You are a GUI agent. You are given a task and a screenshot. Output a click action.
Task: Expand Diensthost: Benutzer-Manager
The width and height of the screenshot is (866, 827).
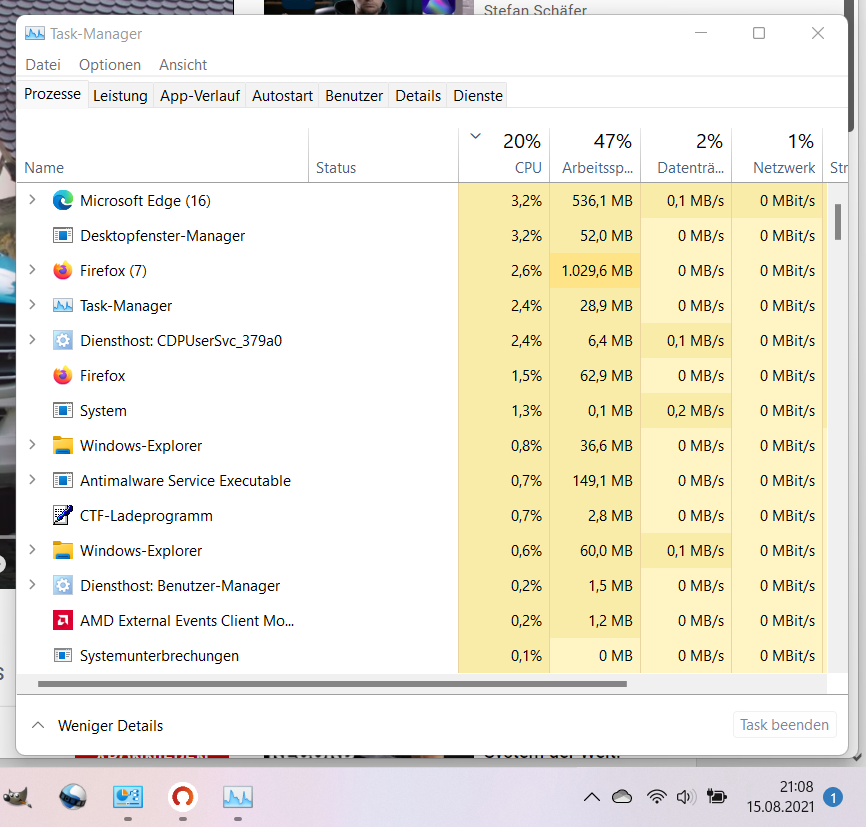pos(32,585)
